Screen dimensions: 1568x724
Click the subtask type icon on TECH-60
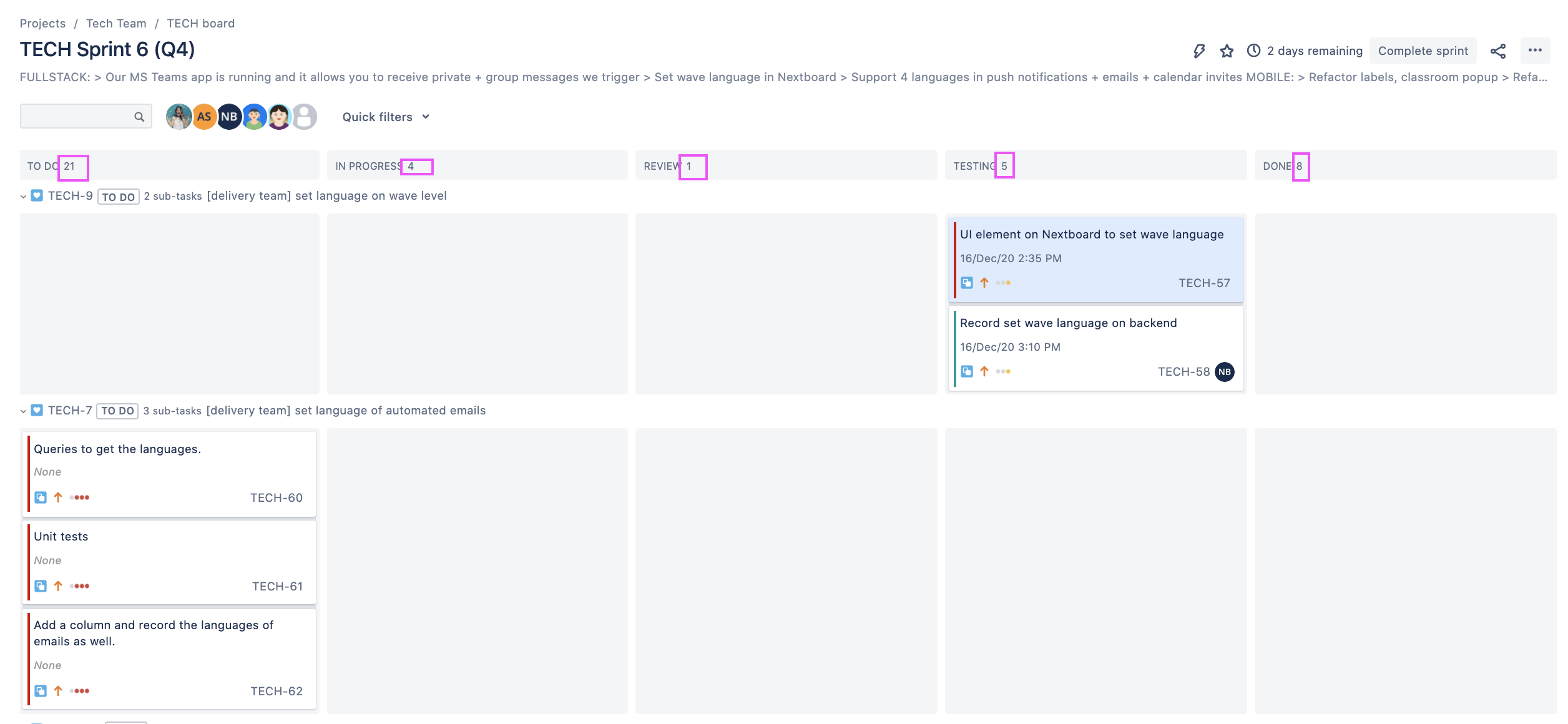(41, 497)
